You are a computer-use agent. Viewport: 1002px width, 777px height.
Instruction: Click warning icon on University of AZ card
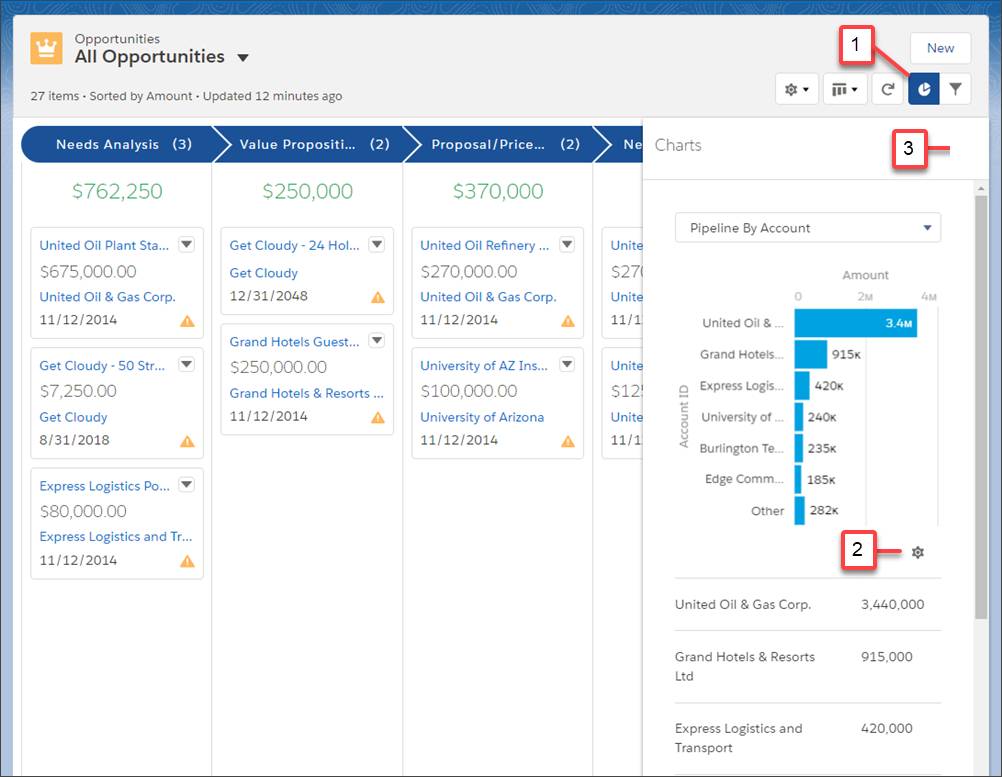568,441
